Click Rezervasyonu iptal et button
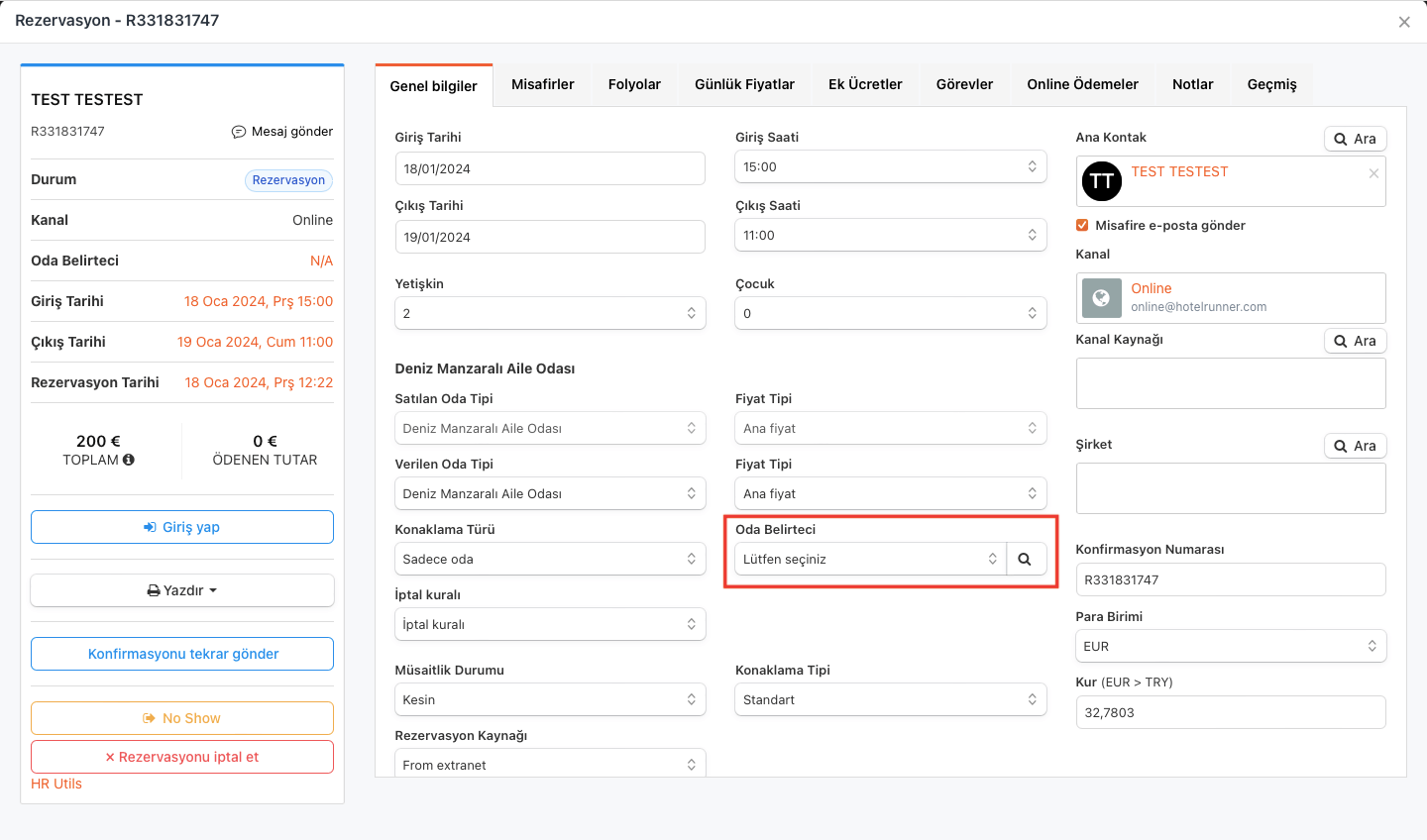 click(x=182, y=757)
